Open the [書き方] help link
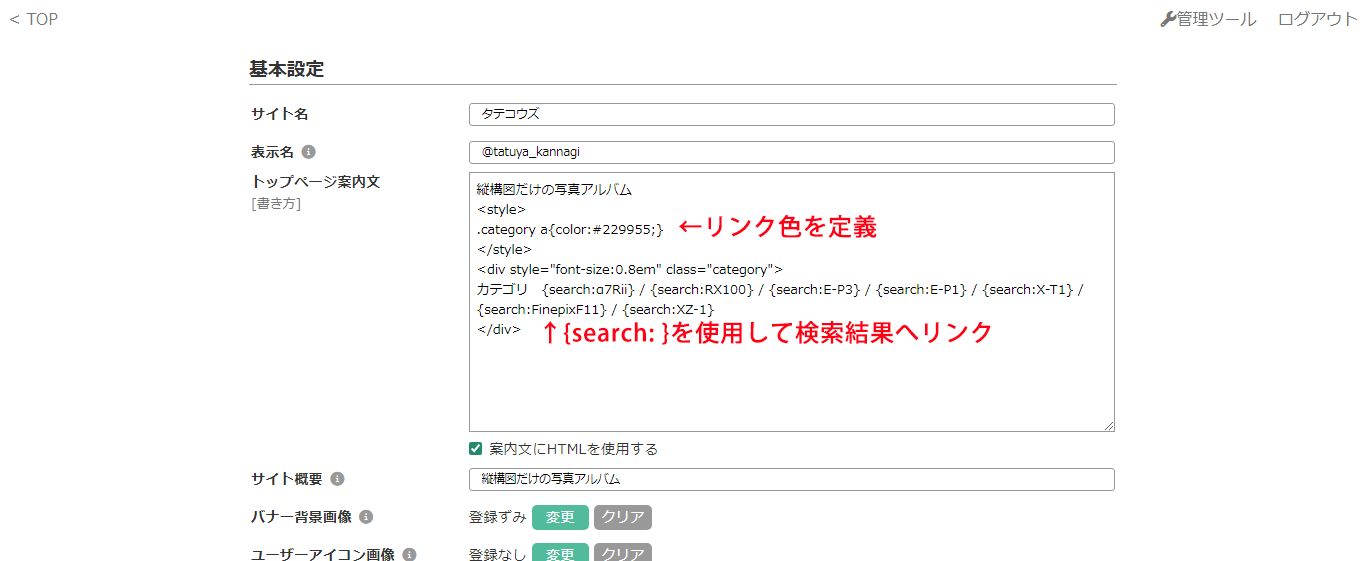Image resolution: width=1366 pixels, height=561 pixels. coord(275,204)
